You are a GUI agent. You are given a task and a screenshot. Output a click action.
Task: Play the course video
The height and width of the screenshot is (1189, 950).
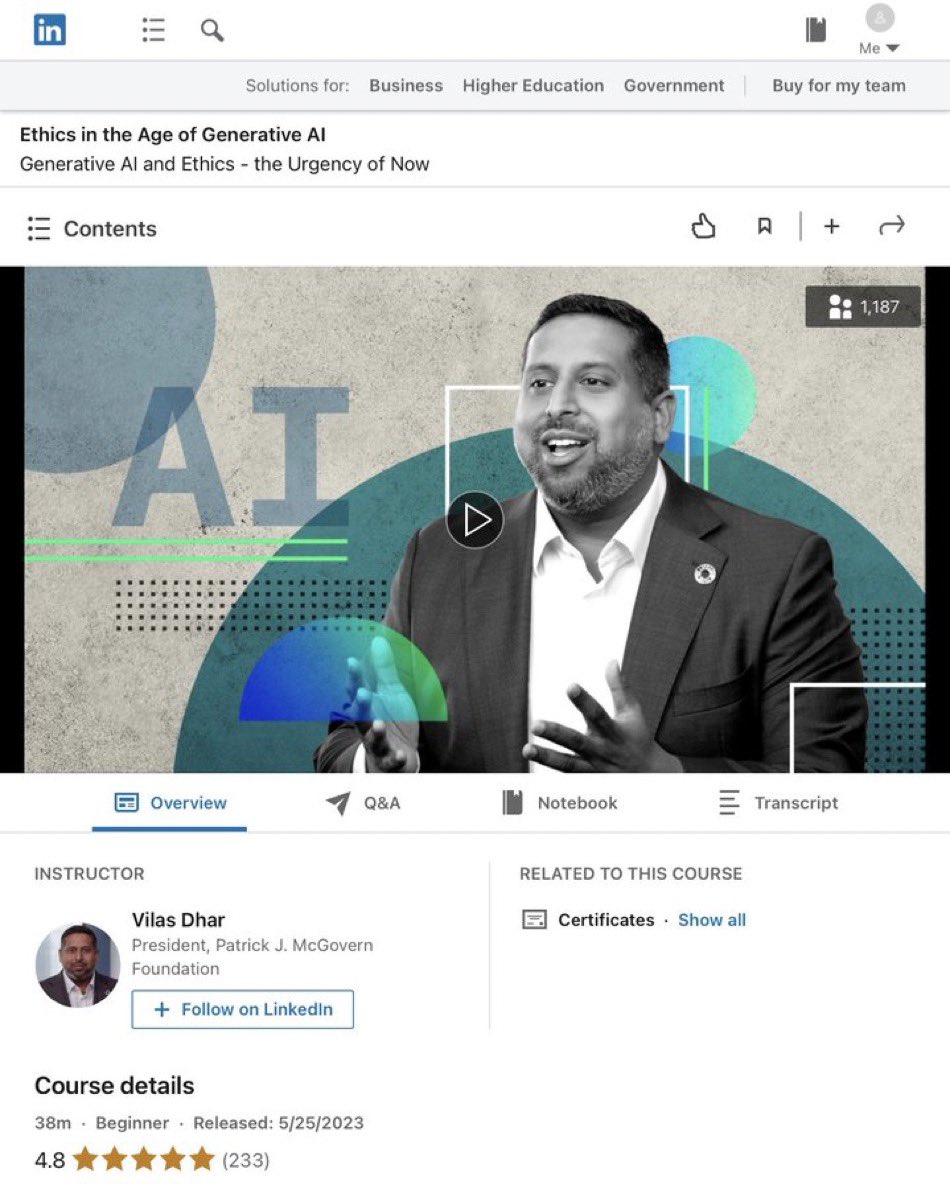coord(475,520)
